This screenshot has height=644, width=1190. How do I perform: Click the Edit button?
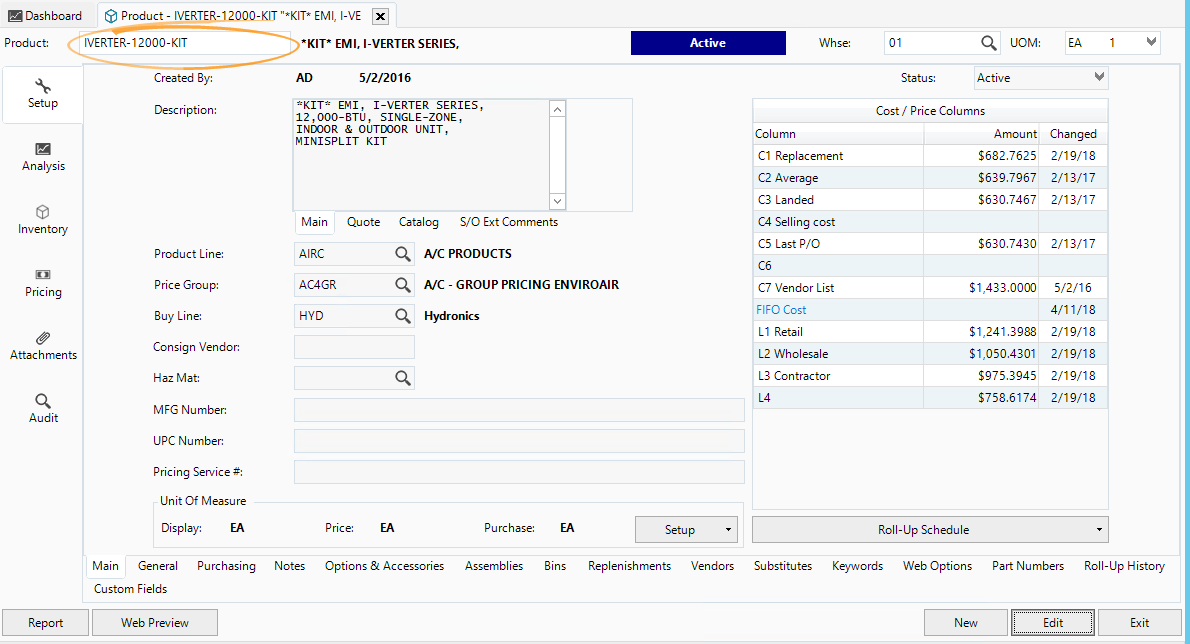1053,622
